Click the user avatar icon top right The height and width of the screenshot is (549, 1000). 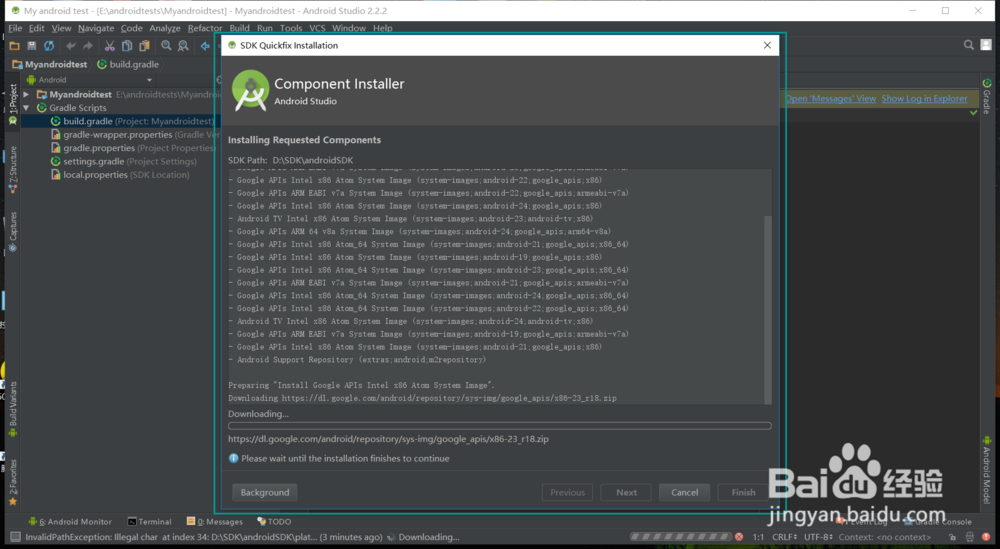point(986,45)
